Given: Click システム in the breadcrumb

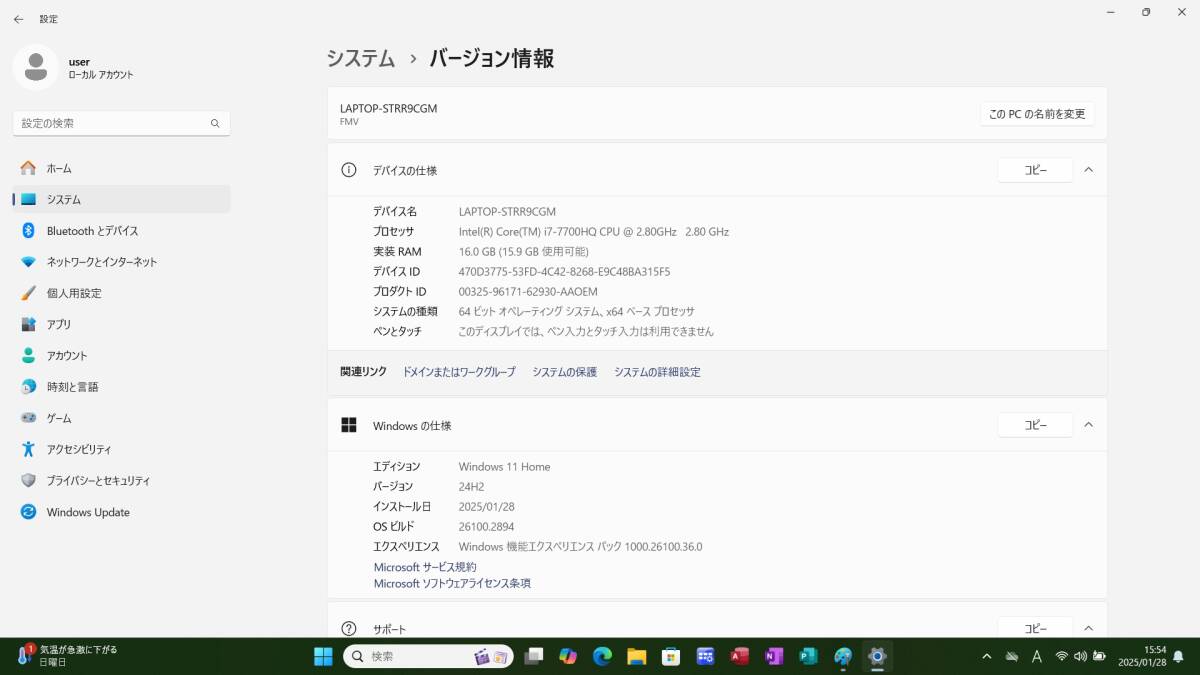Looking at the screenshot, I should (360, 58).
